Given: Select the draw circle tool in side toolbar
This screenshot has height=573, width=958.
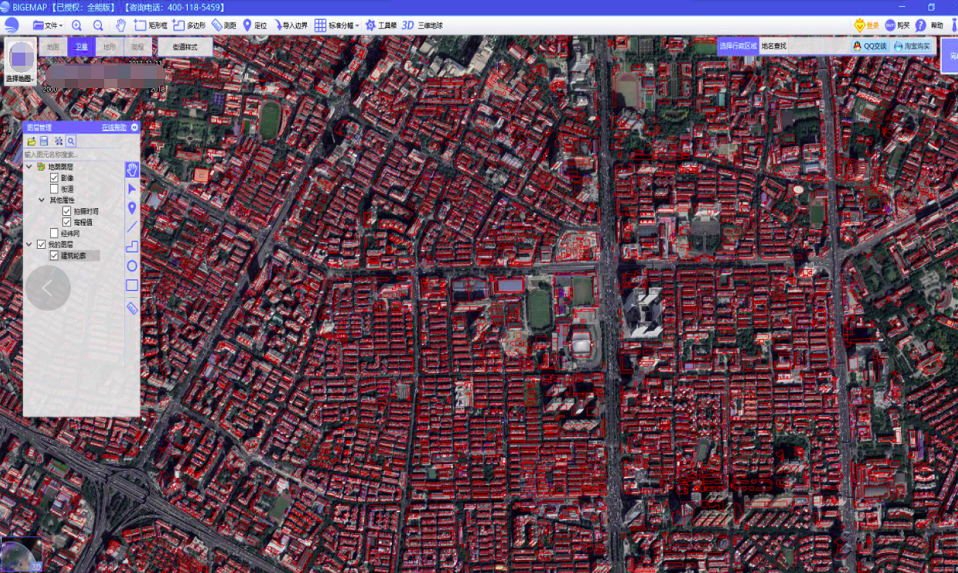Looking at the screenshot, I should [x=132, y=266].
